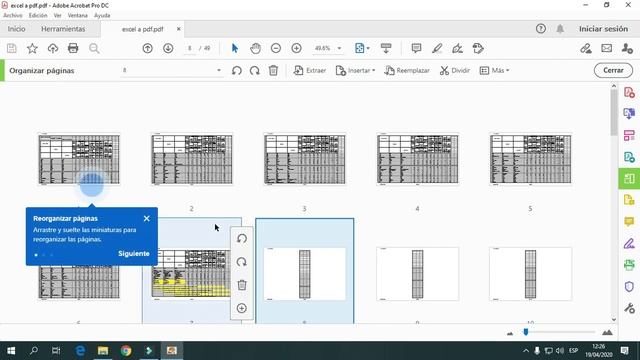Open Windows Start menu
Image resolution: width=640 pixels, height=360 pixels.
coord(11,350)
